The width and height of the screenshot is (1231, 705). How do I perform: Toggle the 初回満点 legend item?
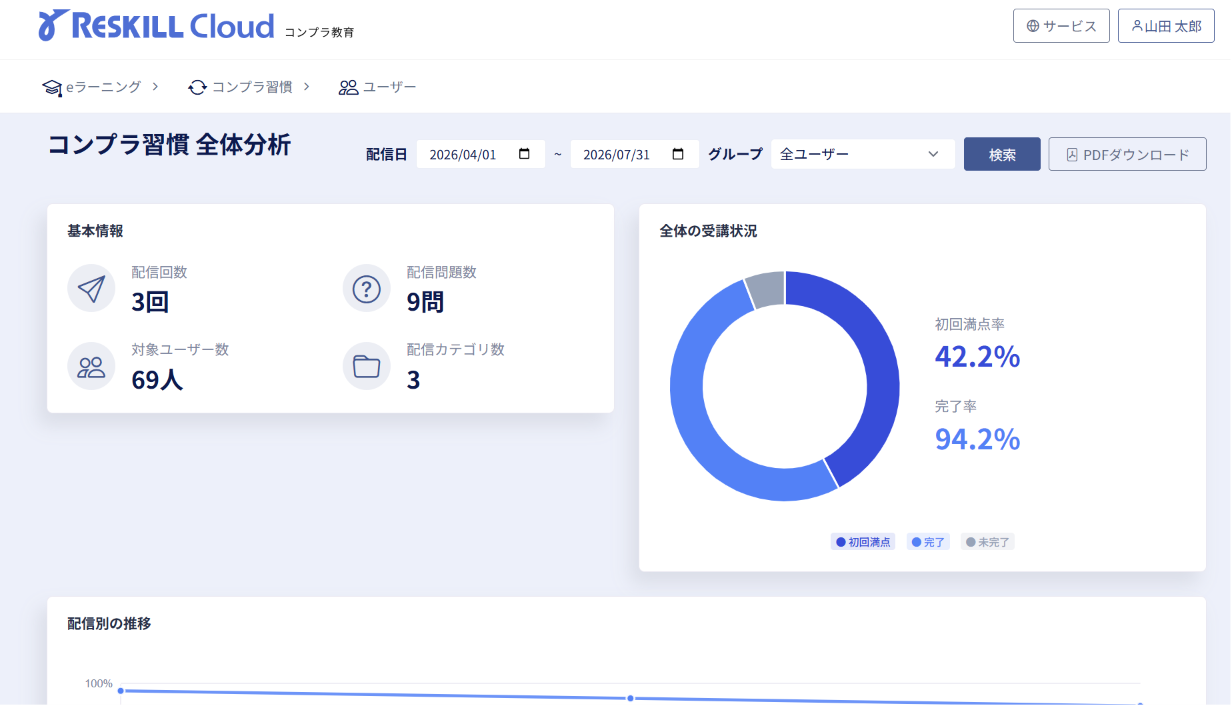coord(863,542)
